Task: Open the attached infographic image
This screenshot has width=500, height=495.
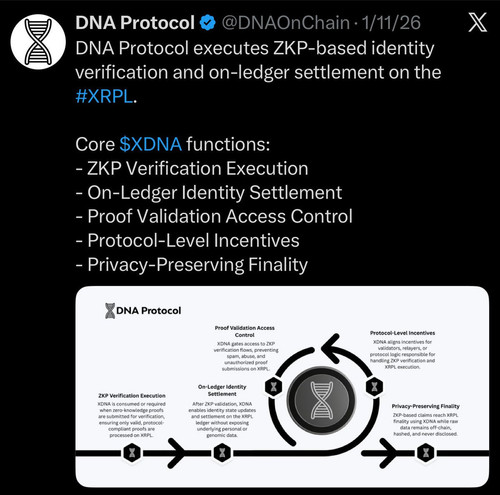Action: click(x=282, y=387)
